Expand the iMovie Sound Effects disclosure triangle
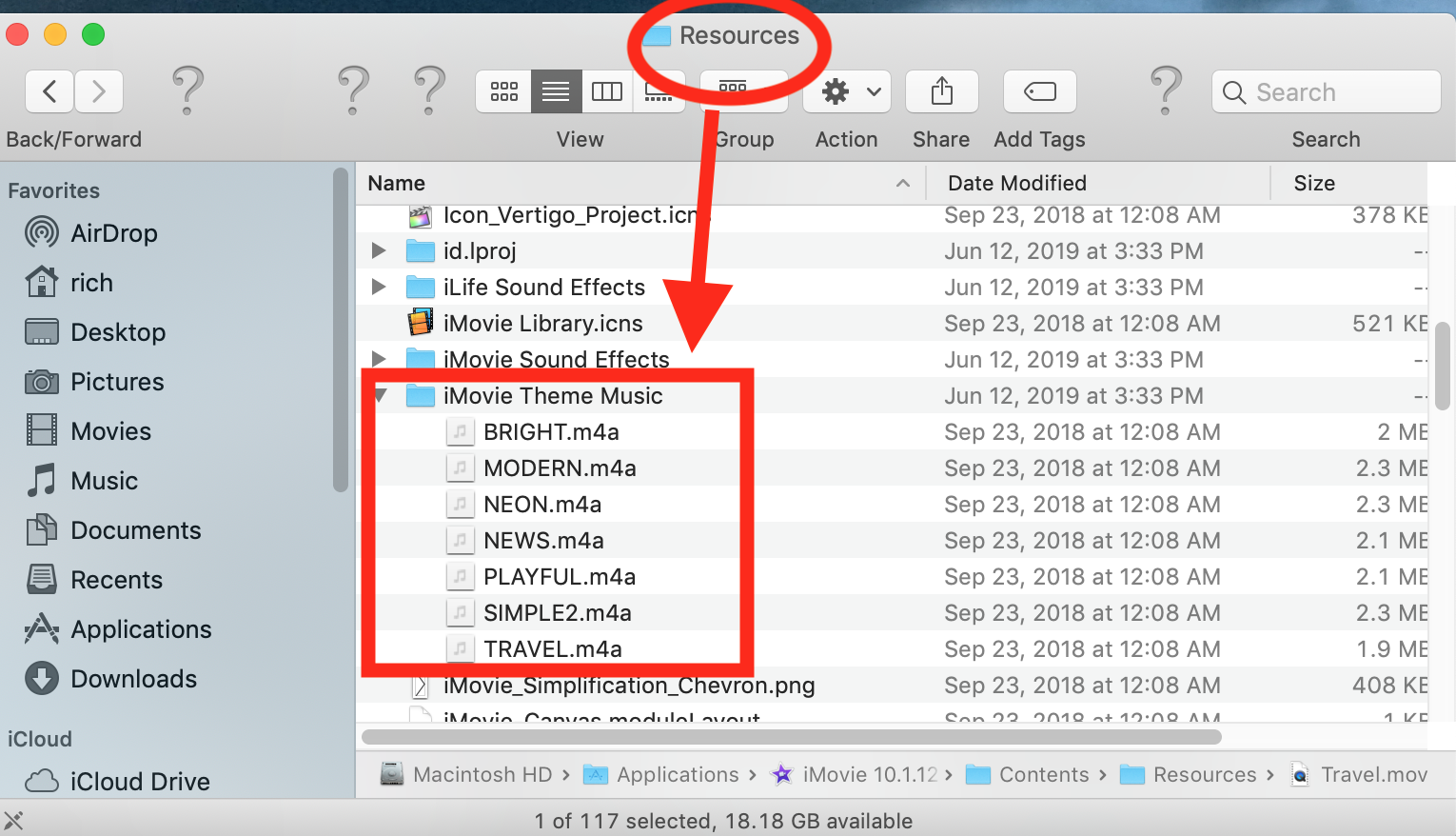1456x836 pixels. point(379,360)
